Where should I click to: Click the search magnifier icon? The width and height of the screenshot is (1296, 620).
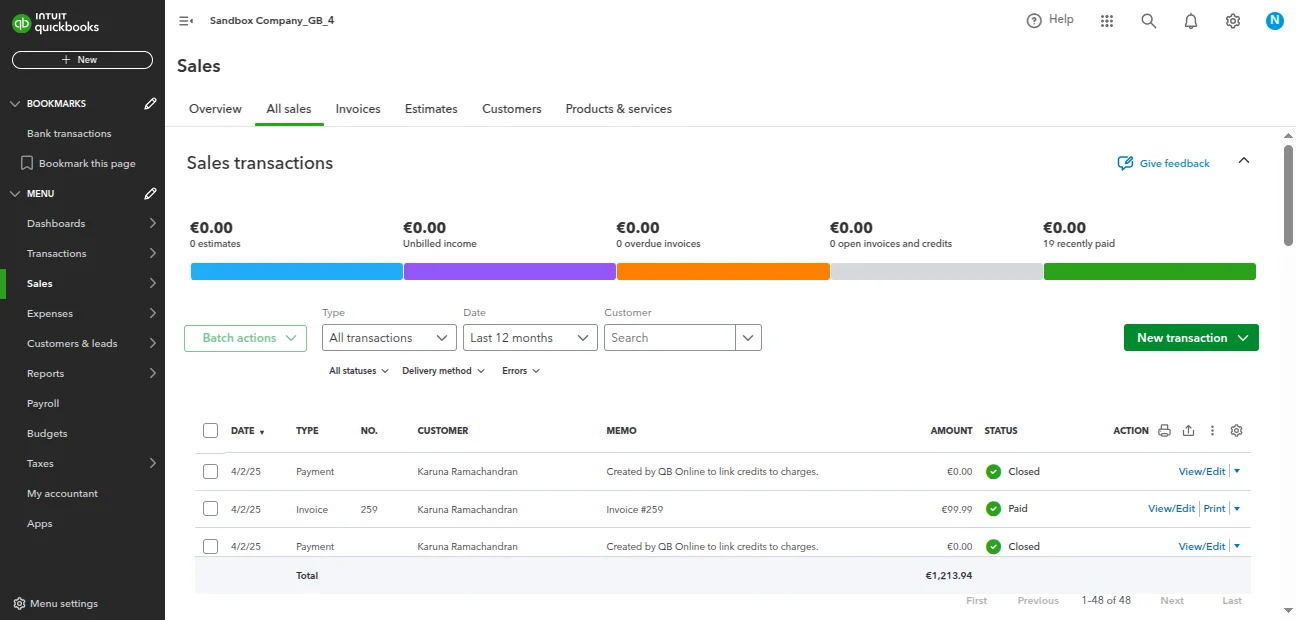point(1149,21)
